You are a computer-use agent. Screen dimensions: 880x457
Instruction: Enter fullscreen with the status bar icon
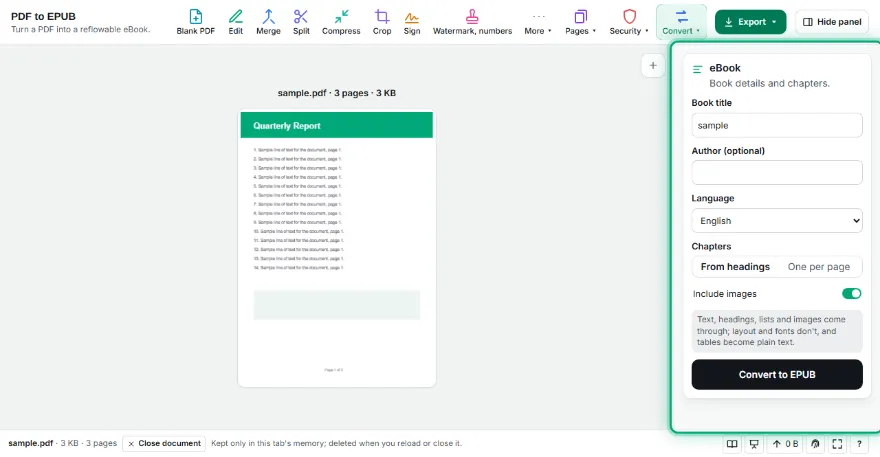pos(837,444)
